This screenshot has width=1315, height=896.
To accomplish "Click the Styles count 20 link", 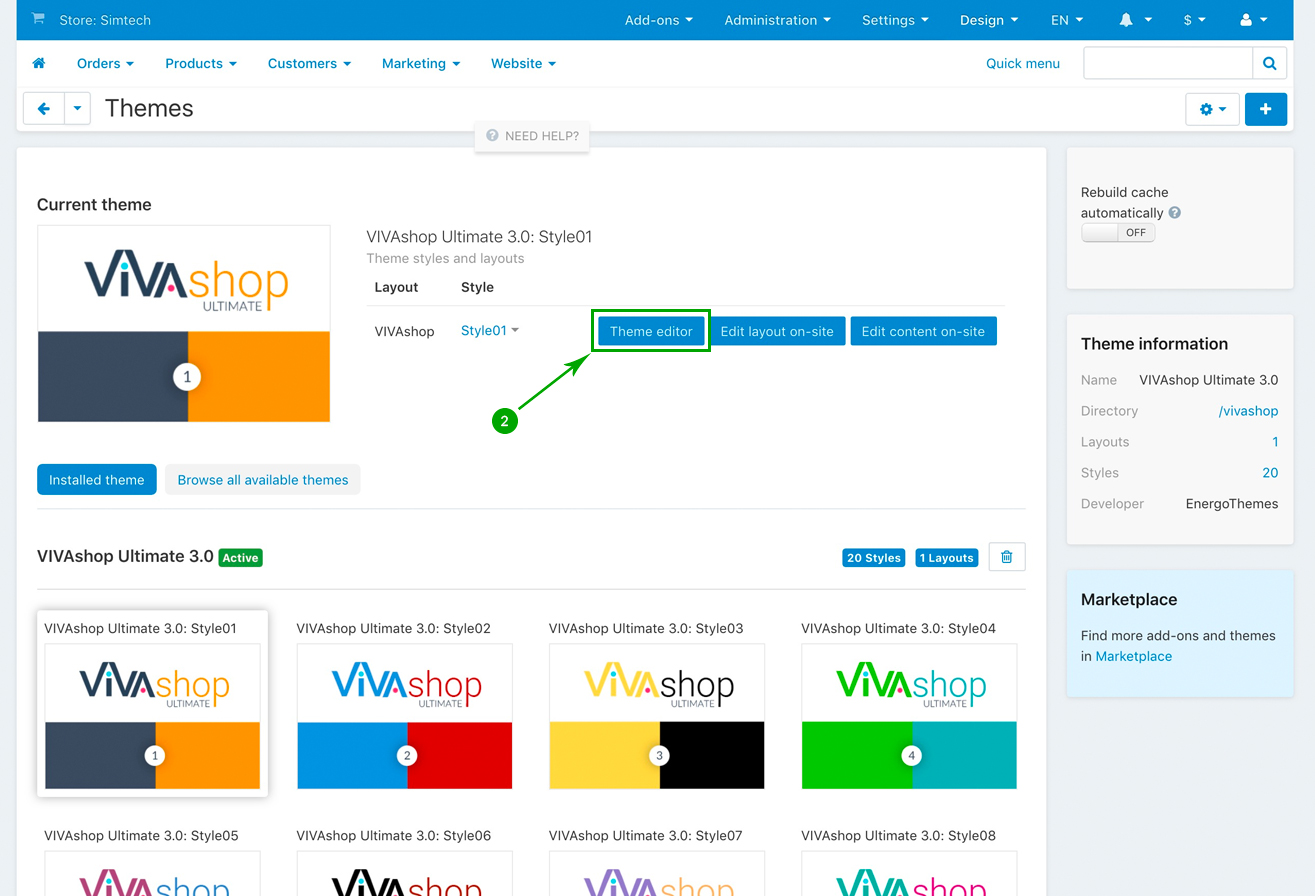I will (1270, 473).
